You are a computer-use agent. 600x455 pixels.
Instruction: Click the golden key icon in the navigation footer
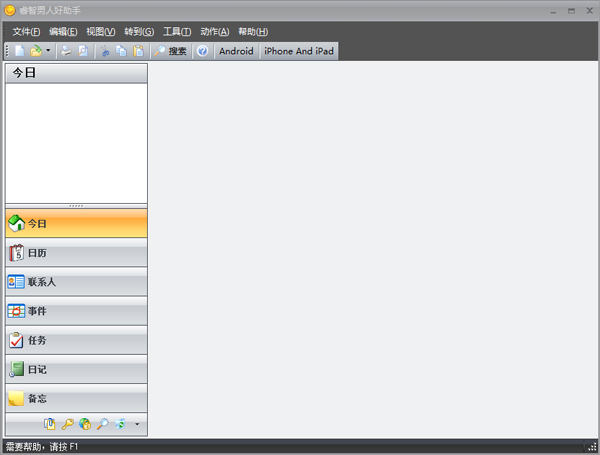[x=67, y=424]
